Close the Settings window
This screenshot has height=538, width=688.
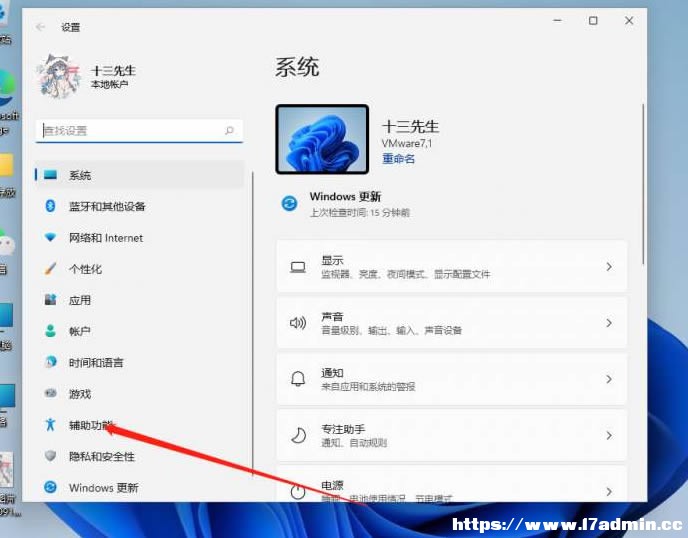(x=629, y=21)
